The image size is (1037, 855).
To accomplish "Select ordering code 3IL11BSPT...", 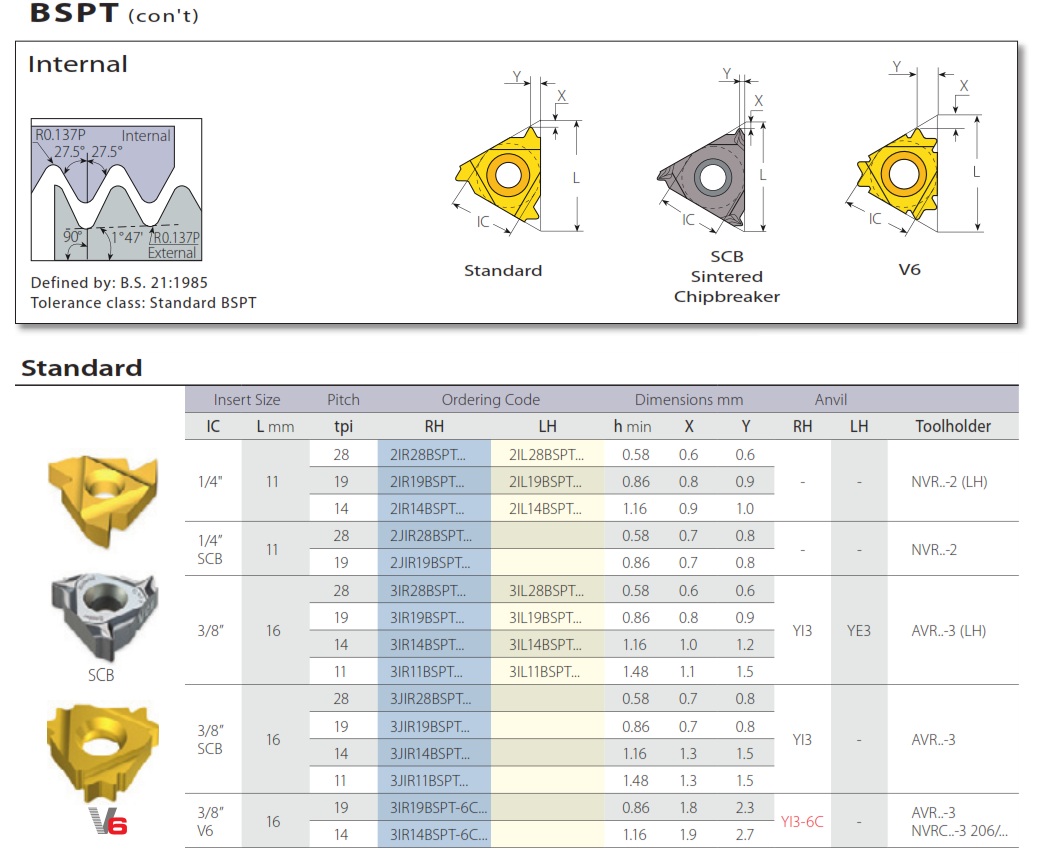I will click(544, 672).
